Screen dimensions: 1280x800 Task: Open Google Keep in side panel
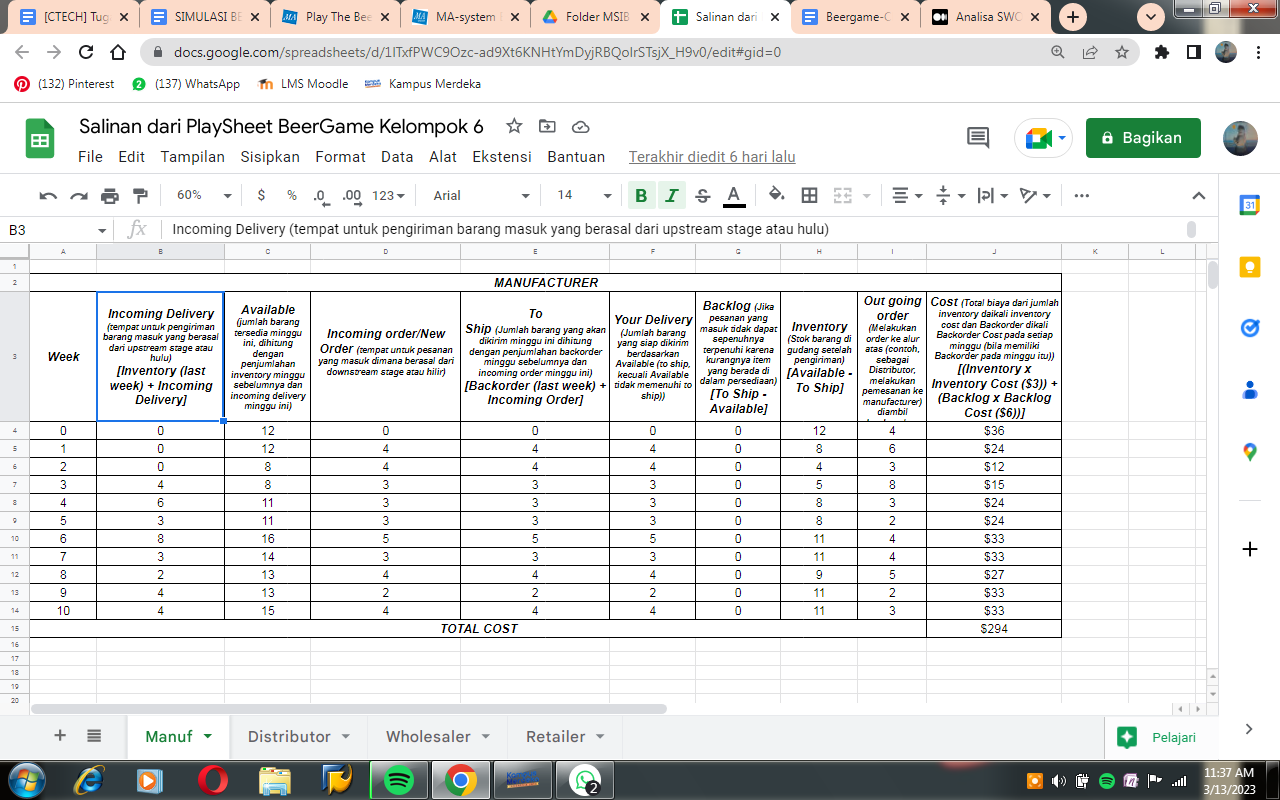1249,267
